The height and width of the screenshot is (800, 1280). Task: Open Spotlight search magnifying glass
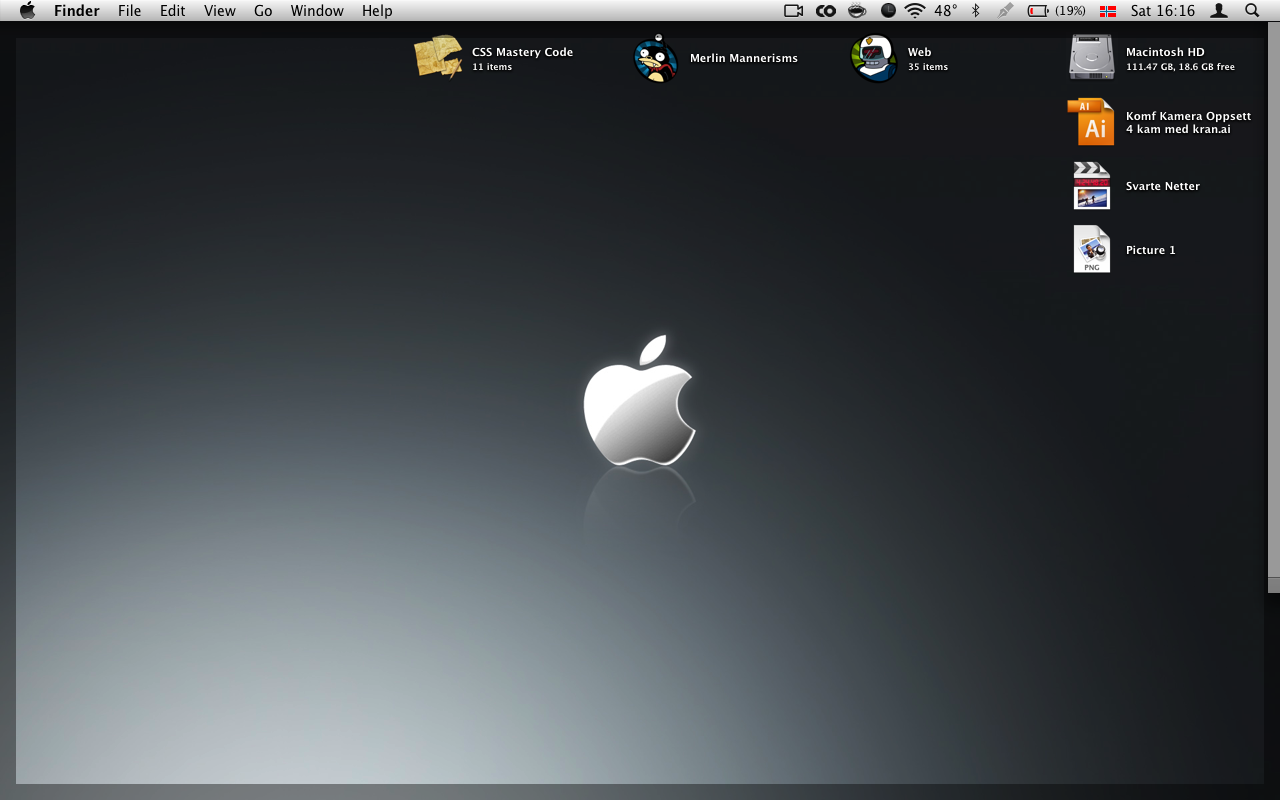pos(1252,11)
